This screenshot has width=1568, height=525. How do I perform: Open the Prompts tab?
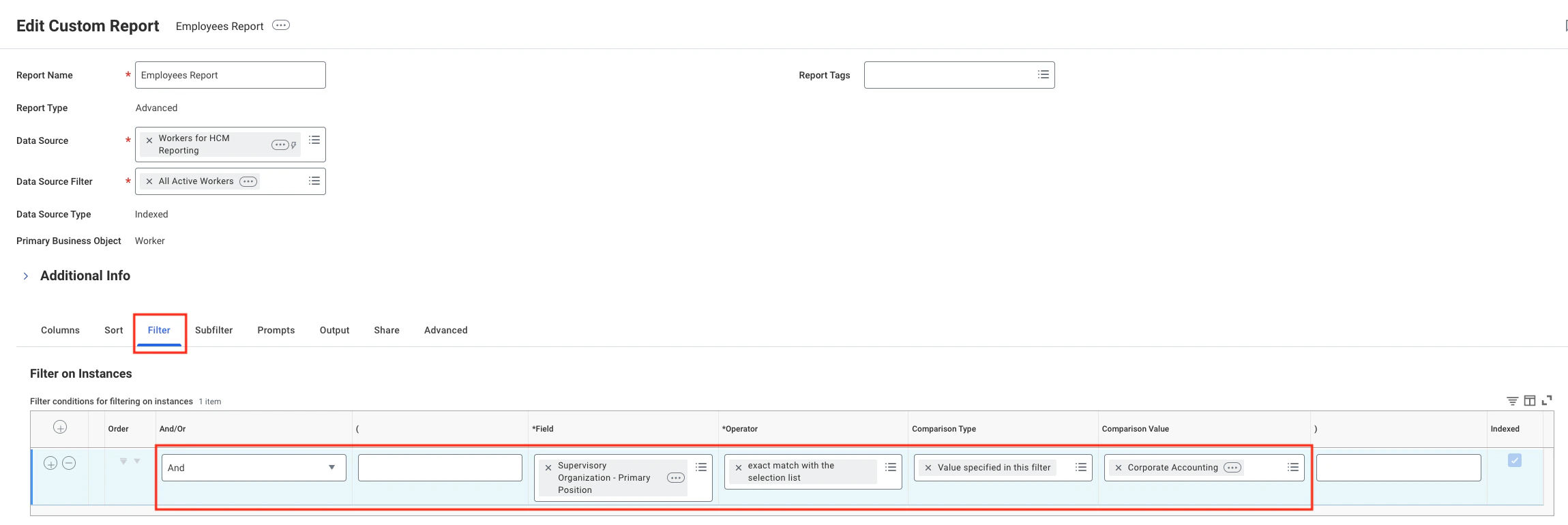tap(276, 330)
